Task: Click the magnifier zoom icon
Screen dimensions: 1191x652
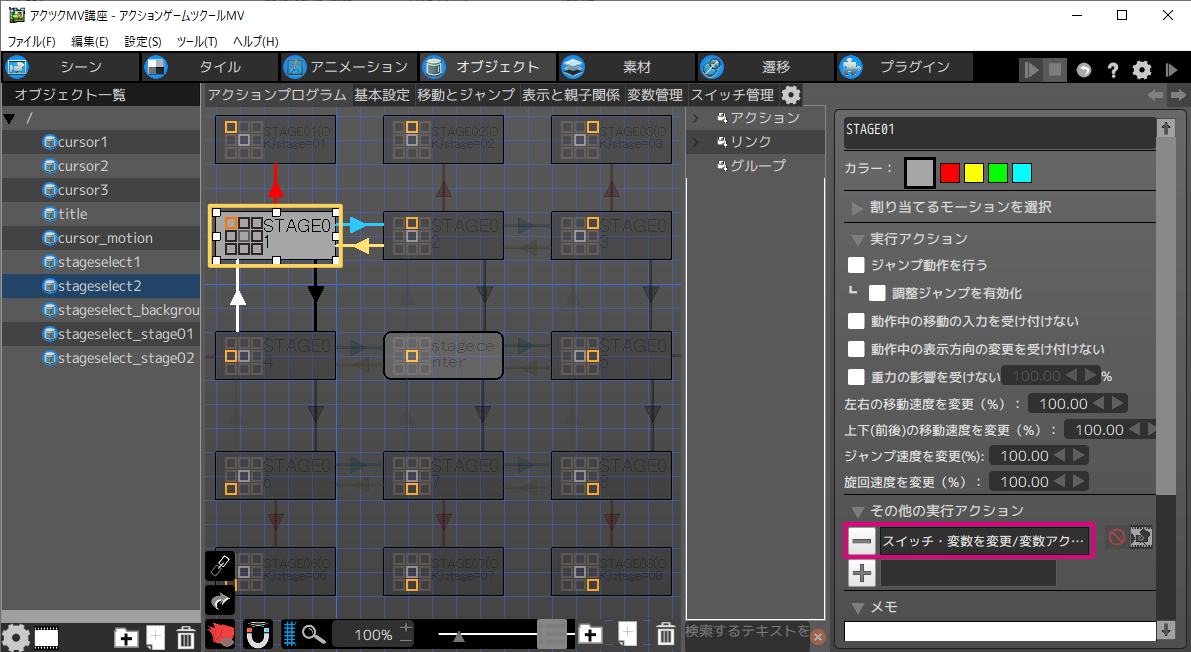Action: [314, 634]
